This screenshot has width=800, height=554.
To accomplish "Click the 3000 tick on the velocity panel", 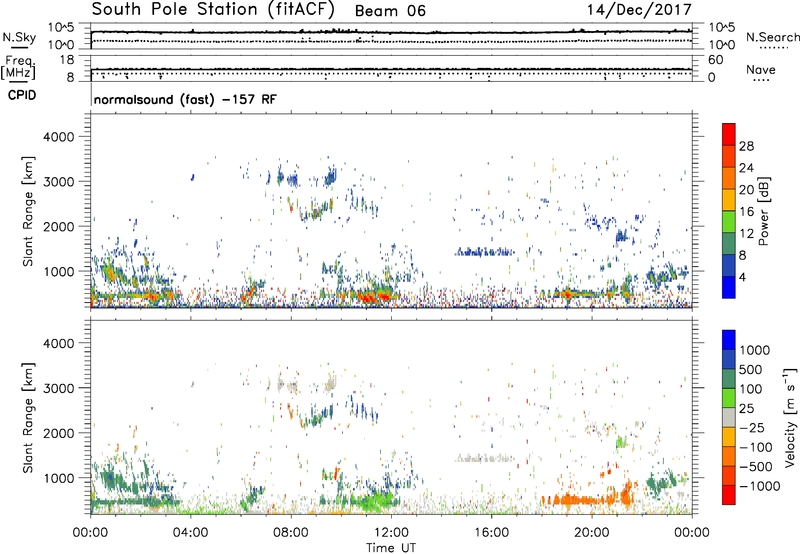I will tap(58, 388).
